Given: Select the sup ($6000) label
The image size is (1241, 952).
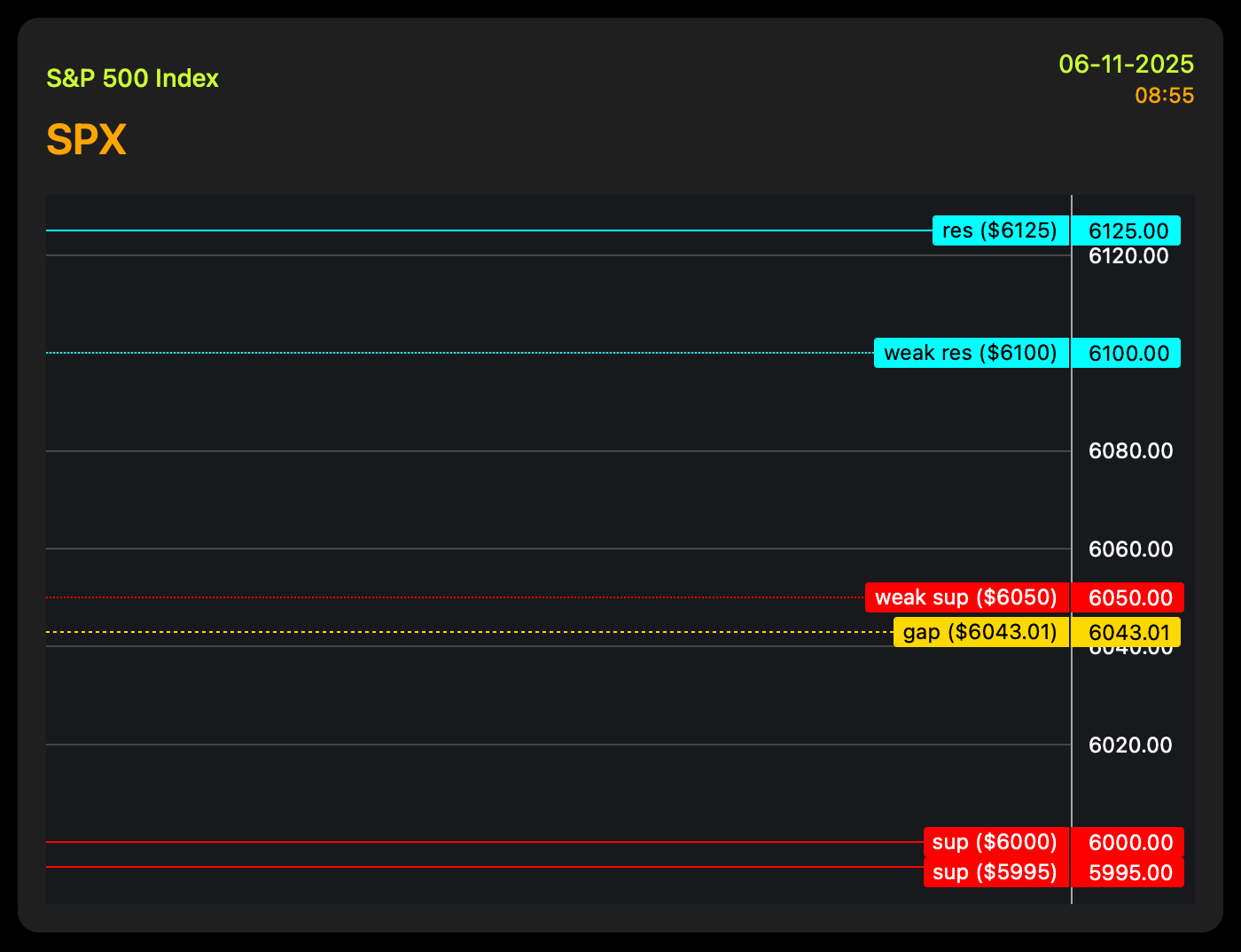Looking at the screenshot, I should [x=996, y=842].
